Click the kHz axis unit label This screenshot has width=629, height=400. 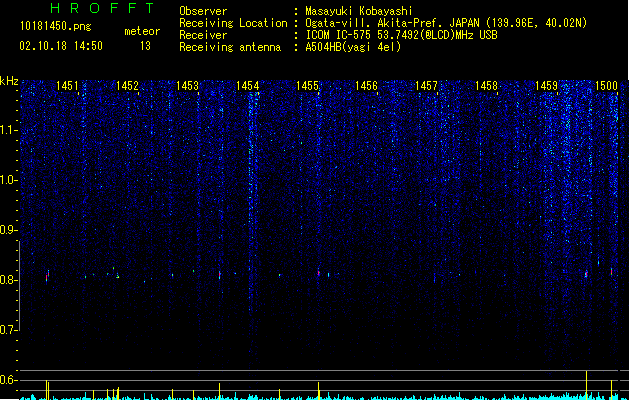9,81
